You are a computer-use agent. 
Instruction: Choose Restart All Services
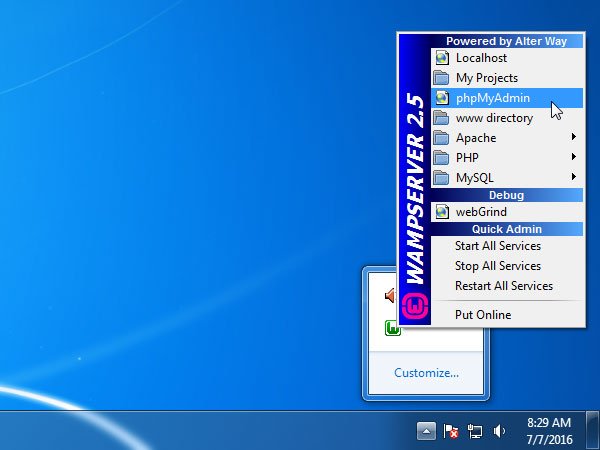pyautogui.click(x=507, y=286)
